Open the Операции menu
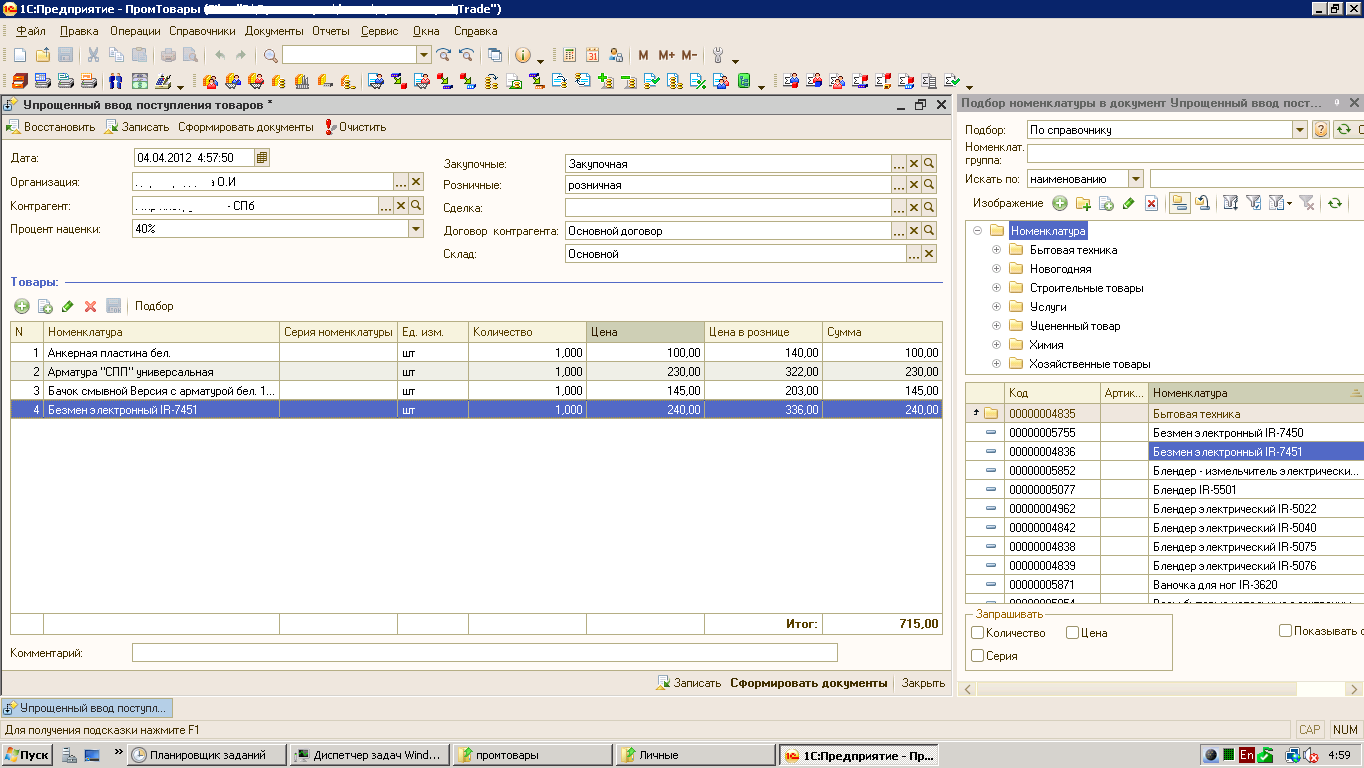1364x768 pixels. pyautogui.click(x=135, y=31)
